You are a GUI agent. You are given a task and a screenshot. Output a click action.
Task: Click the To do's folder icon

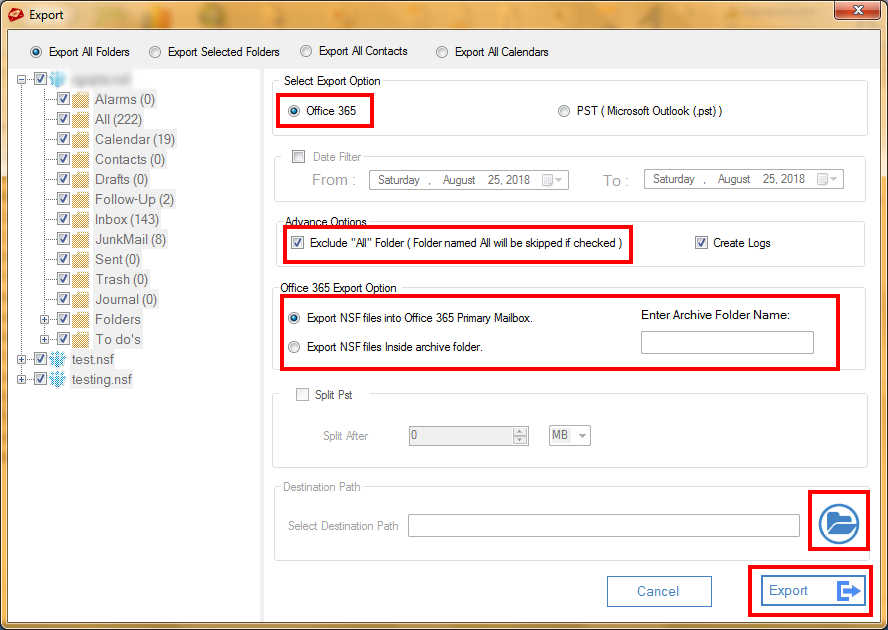(81, 339)
